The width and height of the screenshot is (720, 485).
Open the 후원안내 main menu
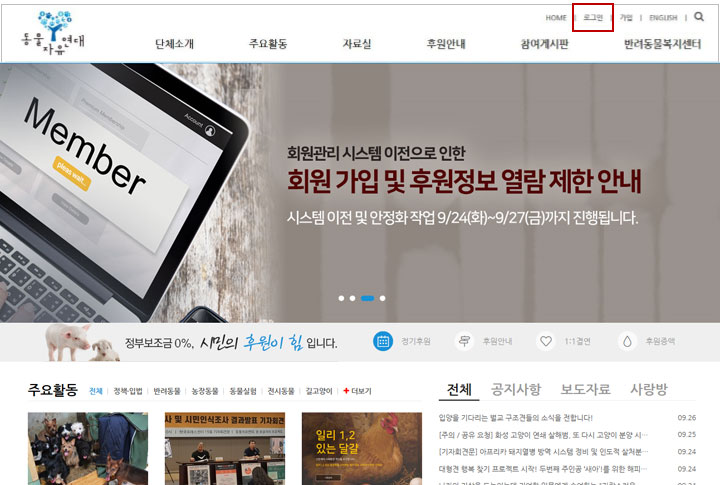pyautogui.click(x=446, y=44)
